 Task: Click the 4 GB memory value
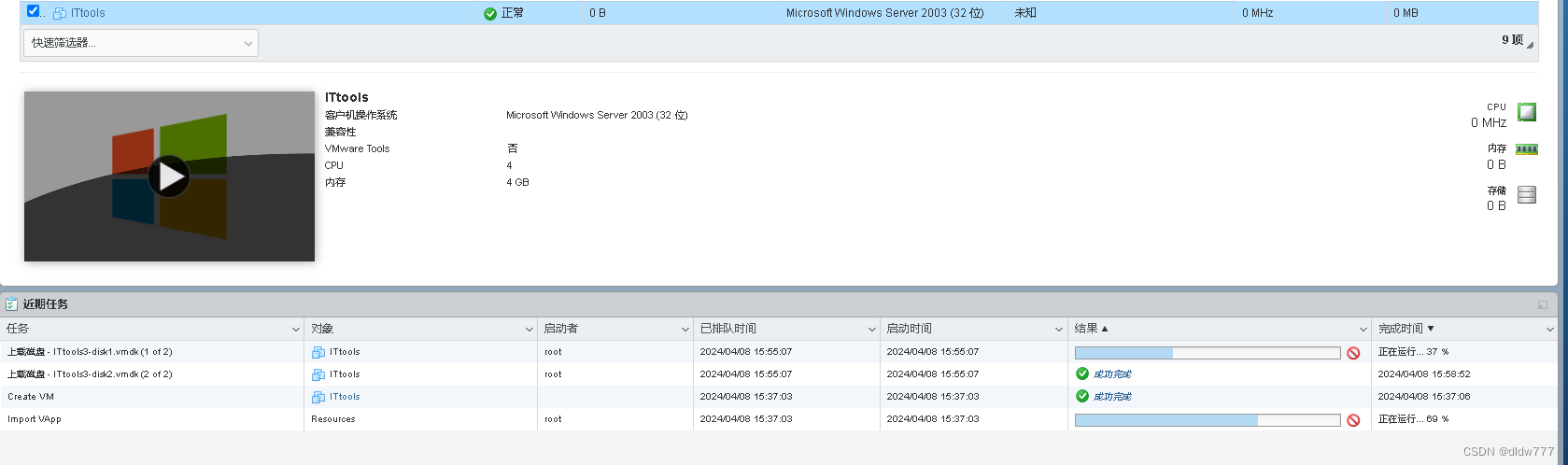pyautogui.click(x=517, y=182)
